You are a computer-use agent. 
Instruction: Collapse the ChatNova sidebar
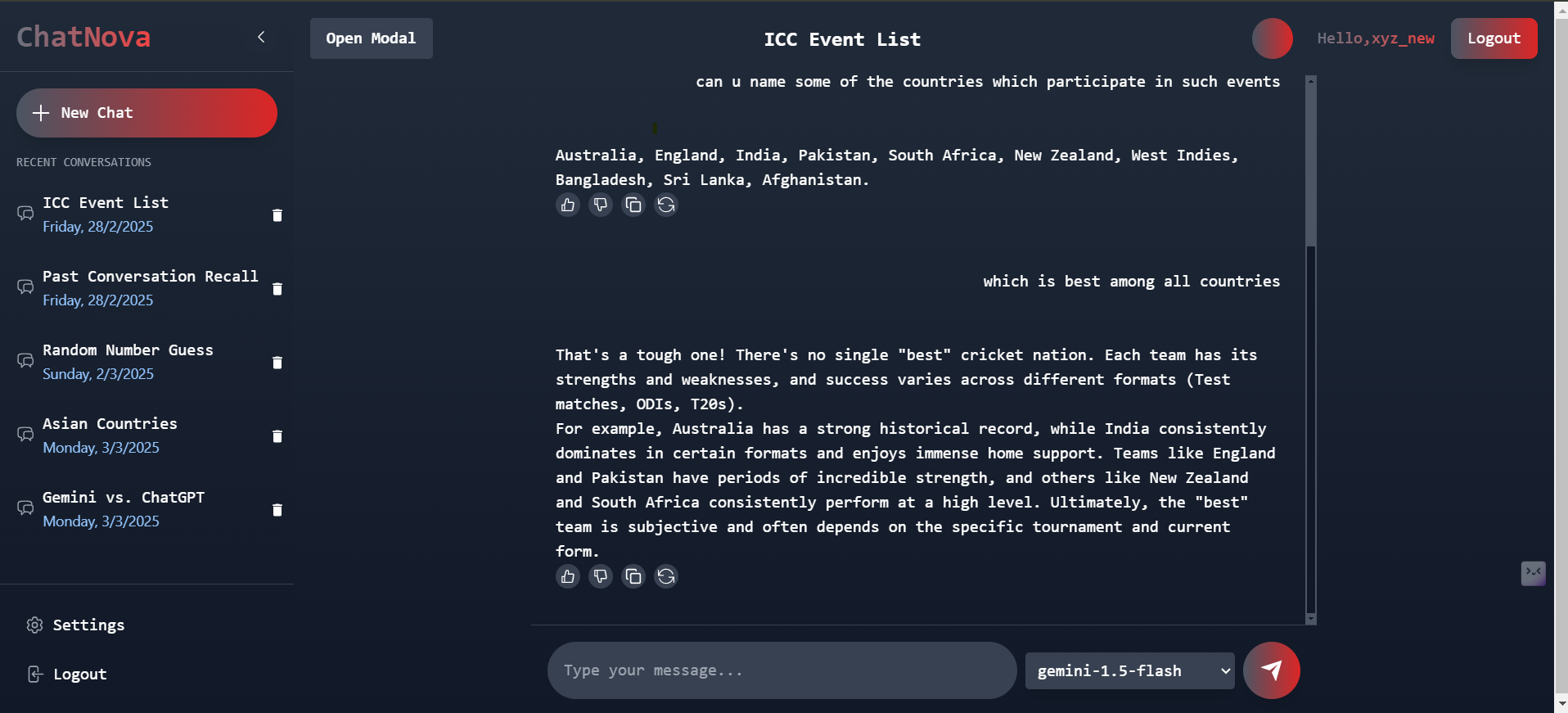261,37
